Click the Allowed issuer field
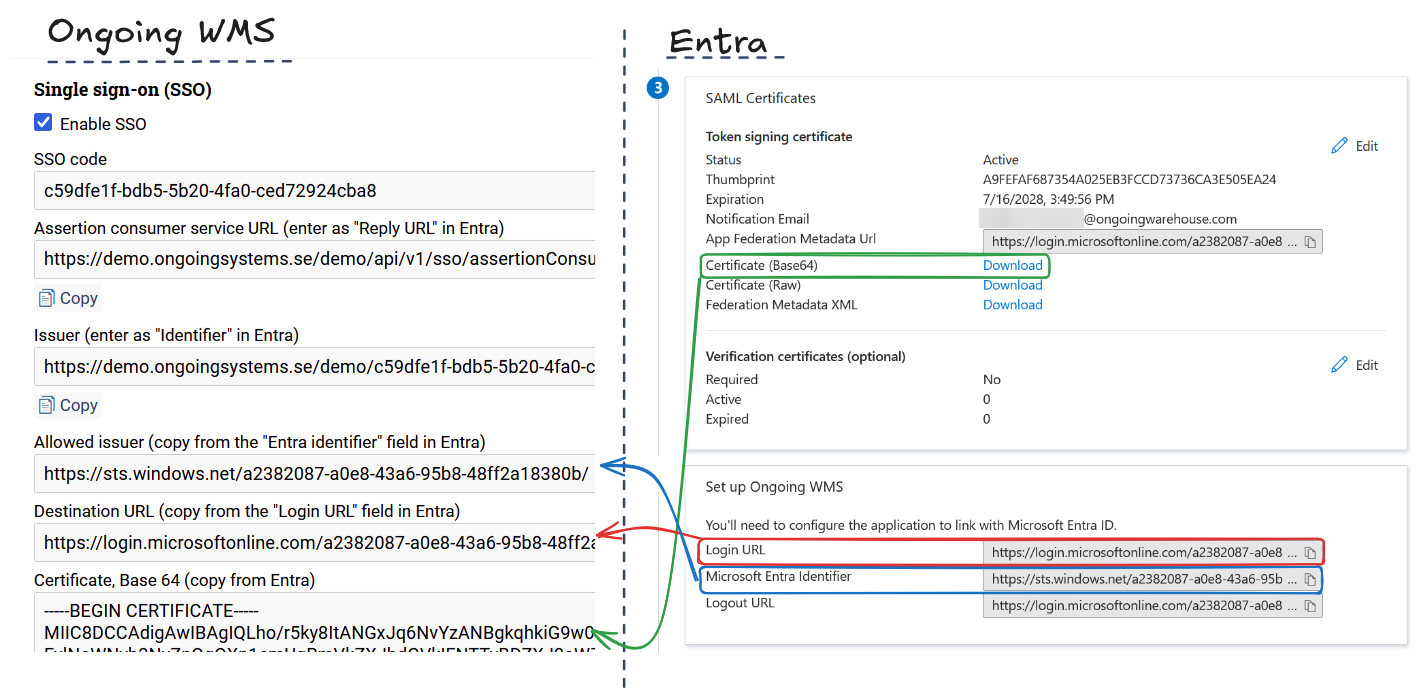Viewport: 1426px width, 696px height. coord(315,473)
